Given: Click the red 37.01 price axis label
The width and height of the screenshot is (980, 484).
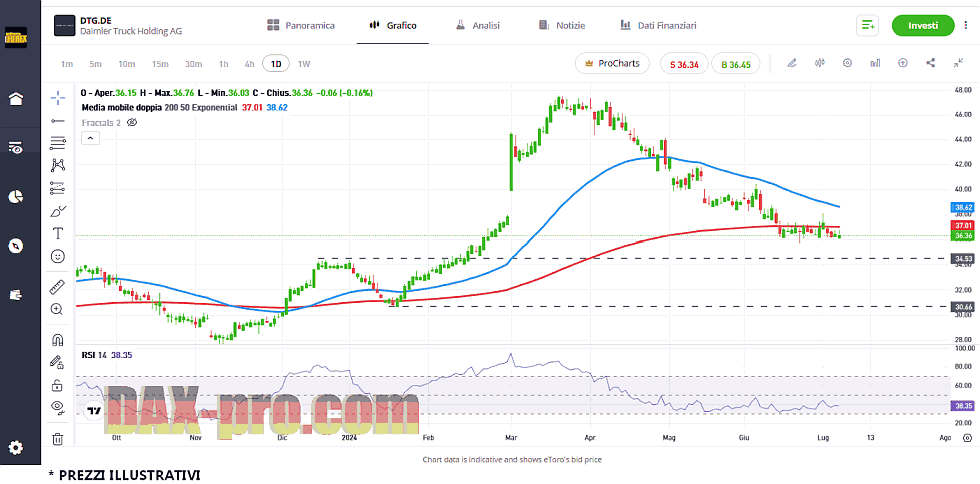Looking at the screenshot, I should (x=960, y=225).
